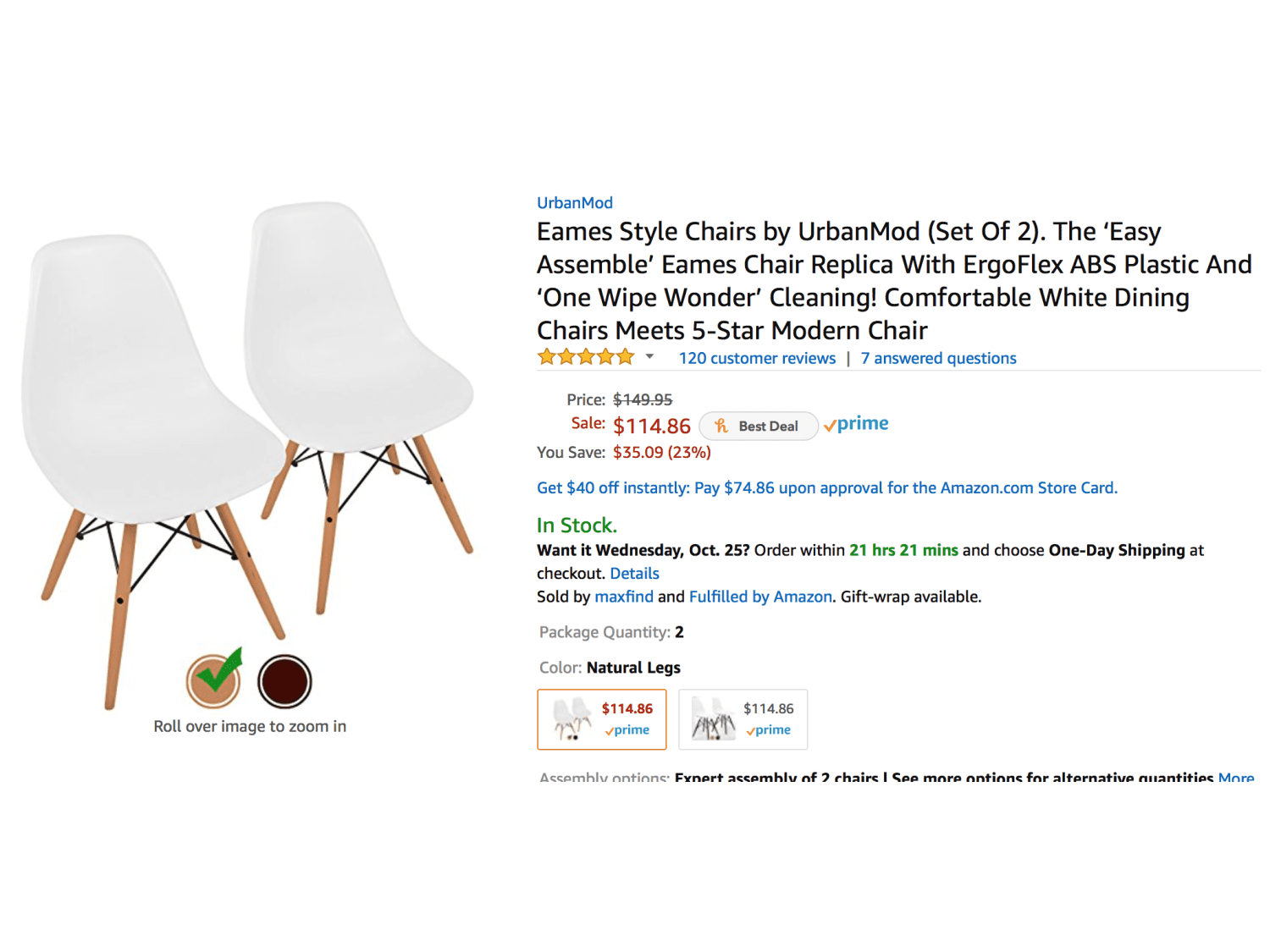
Task: Click the Prime icon in the black legs option
Action: coord(768,730)
